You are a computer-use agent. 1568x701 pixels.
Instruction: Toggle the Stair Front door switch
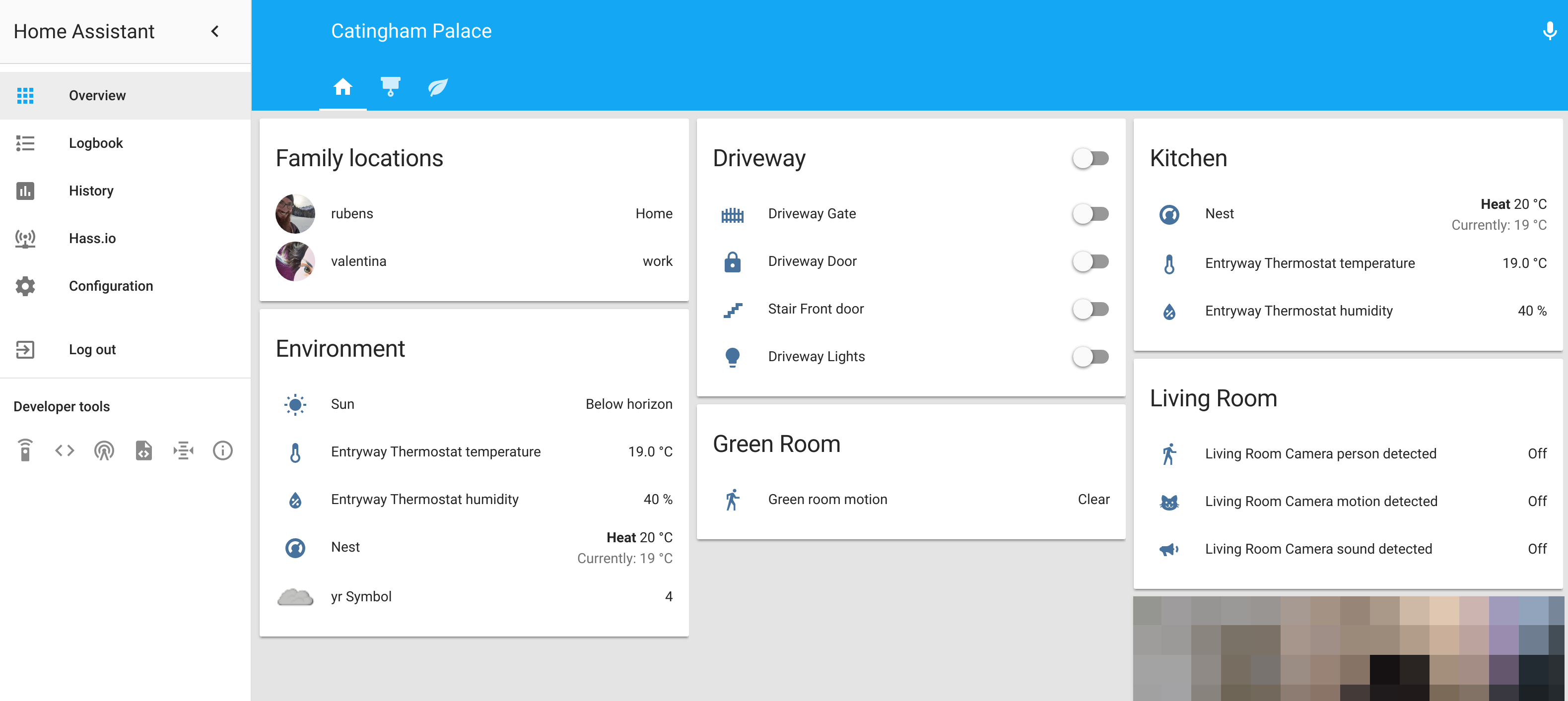[1091, 309]
